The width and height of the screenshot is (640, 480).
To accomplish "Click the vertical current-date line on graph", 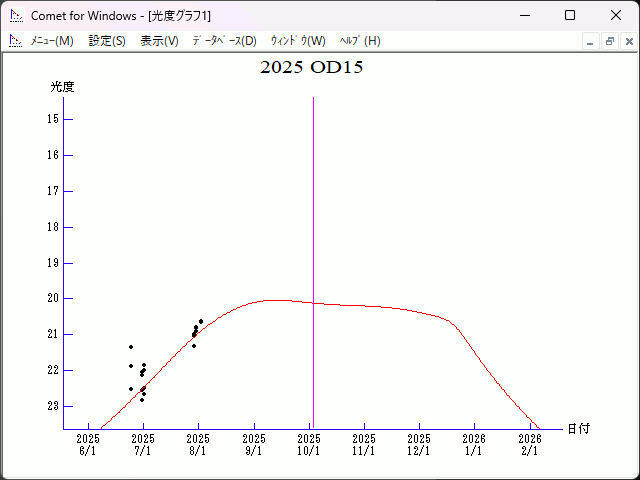I will tap(314, 250).
